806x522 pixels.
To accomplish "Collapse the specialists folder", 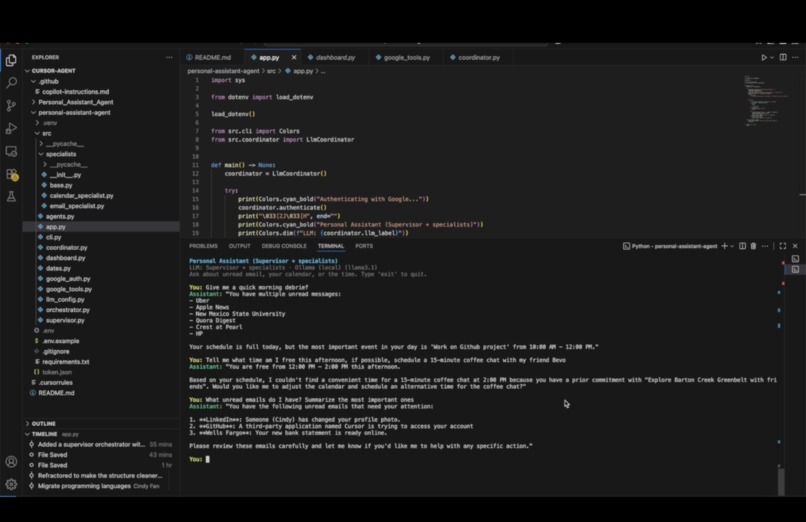I will pos(61,154).
